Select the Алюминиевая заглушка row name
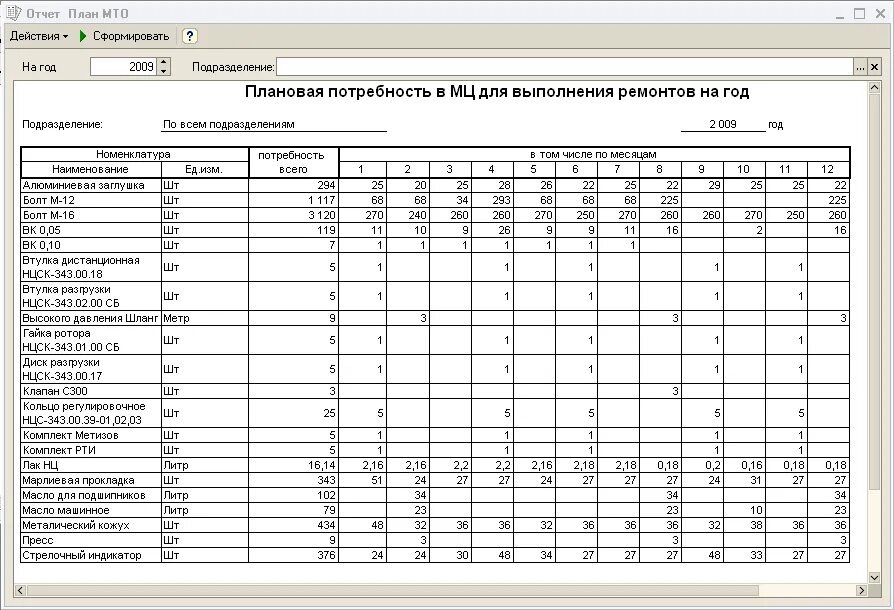Image resolution: width=894 pixels, height=610 pixels. [91, 185]
